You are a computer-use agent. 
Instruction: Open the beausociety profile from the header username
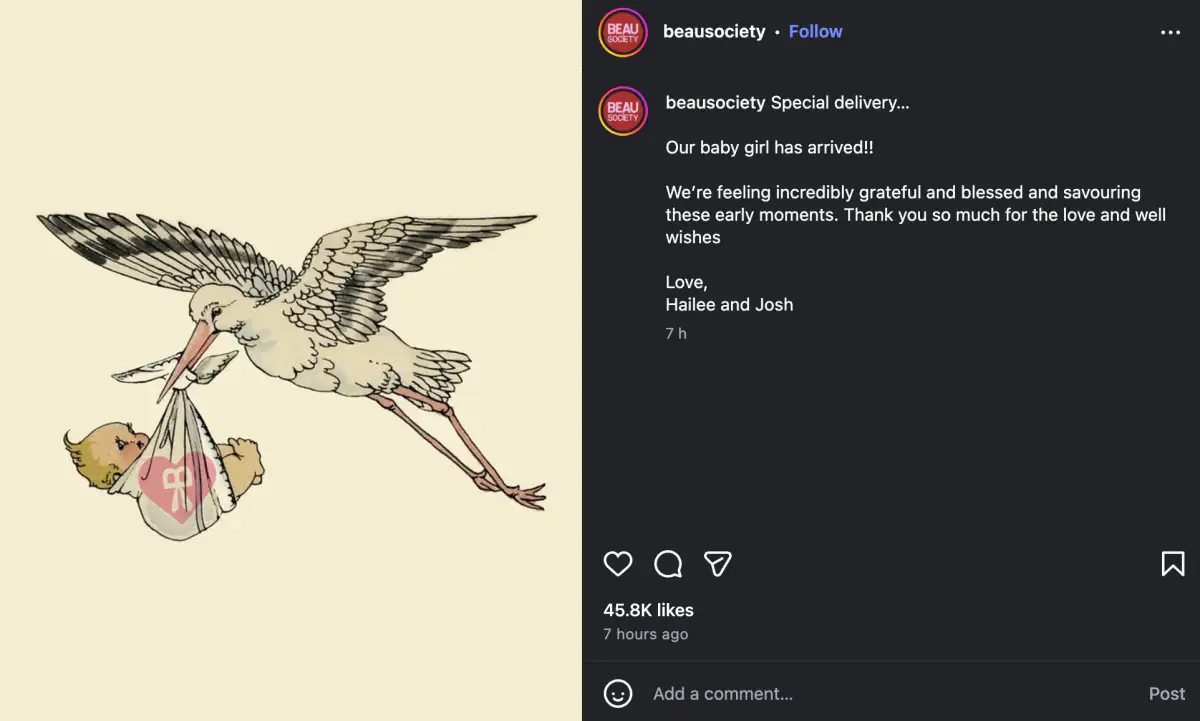tap(714, 32)
